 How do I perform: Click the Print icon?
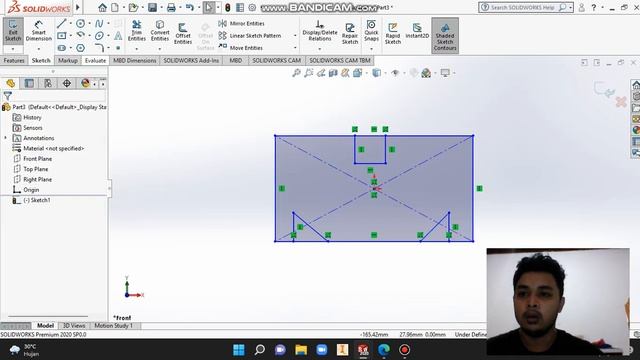click(171, 7)
